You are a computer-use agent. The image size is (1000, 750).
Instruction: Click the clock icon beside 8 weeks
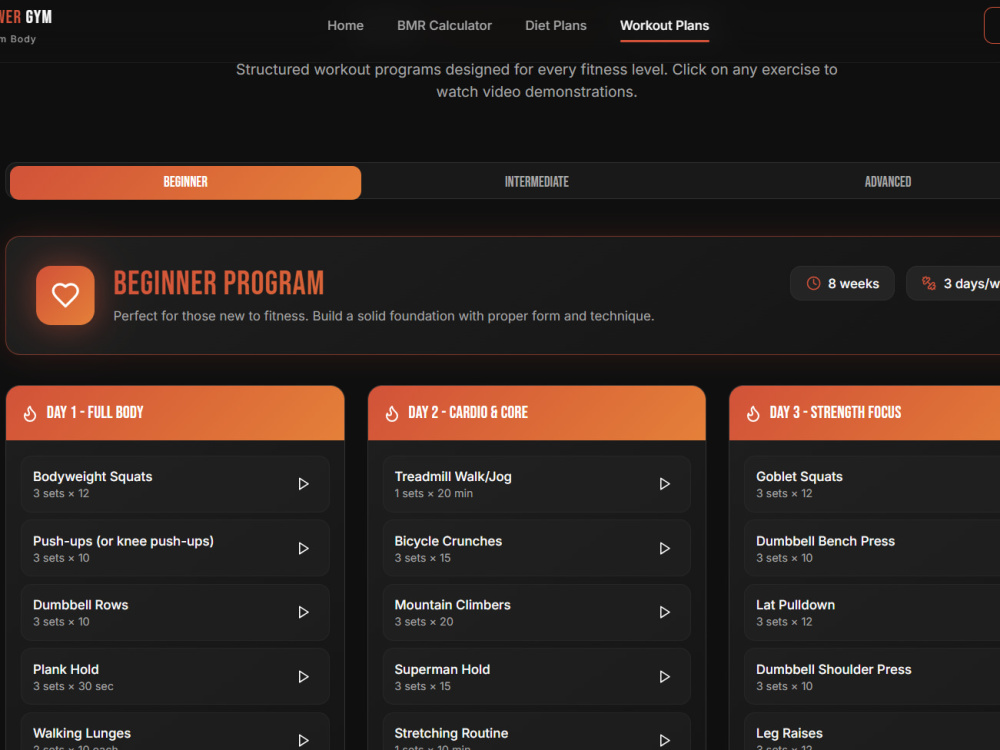coord(813,283)
